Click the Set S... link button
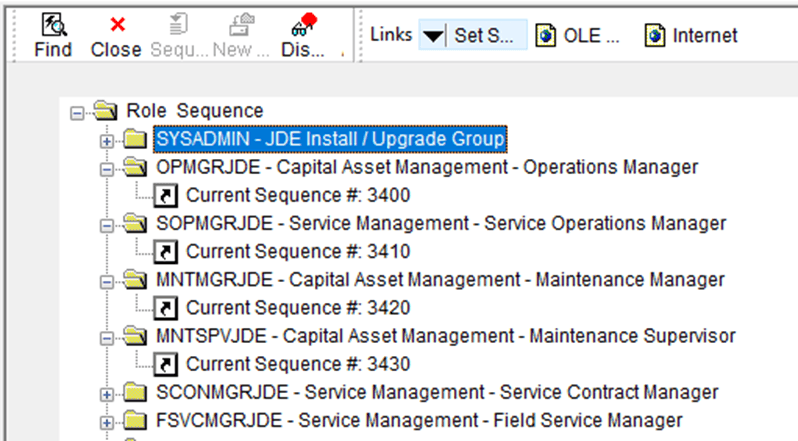Screen dimensions: 798x441 coord(483,36)
